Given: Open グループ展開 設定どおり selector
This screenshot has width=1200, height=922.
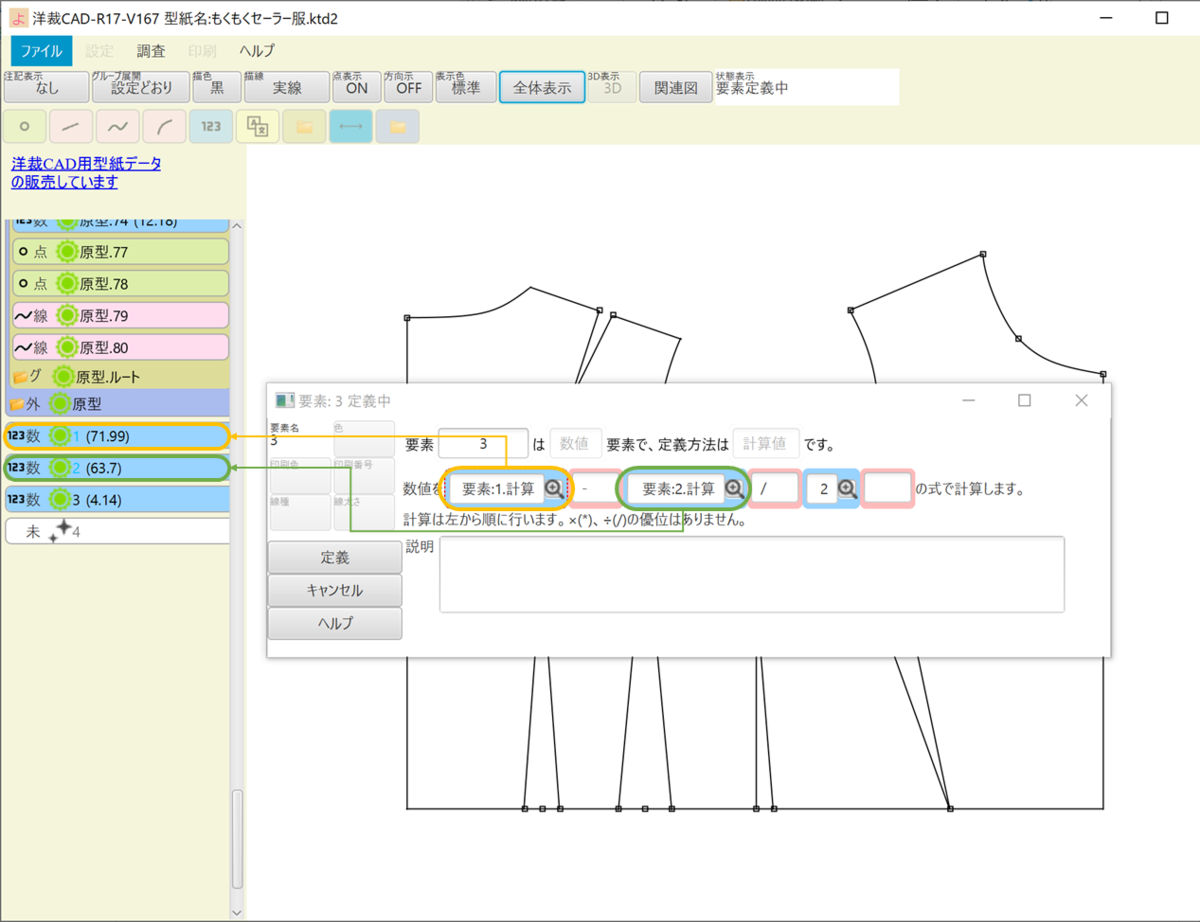Looking at the screenshot, I should pos(139,86).
